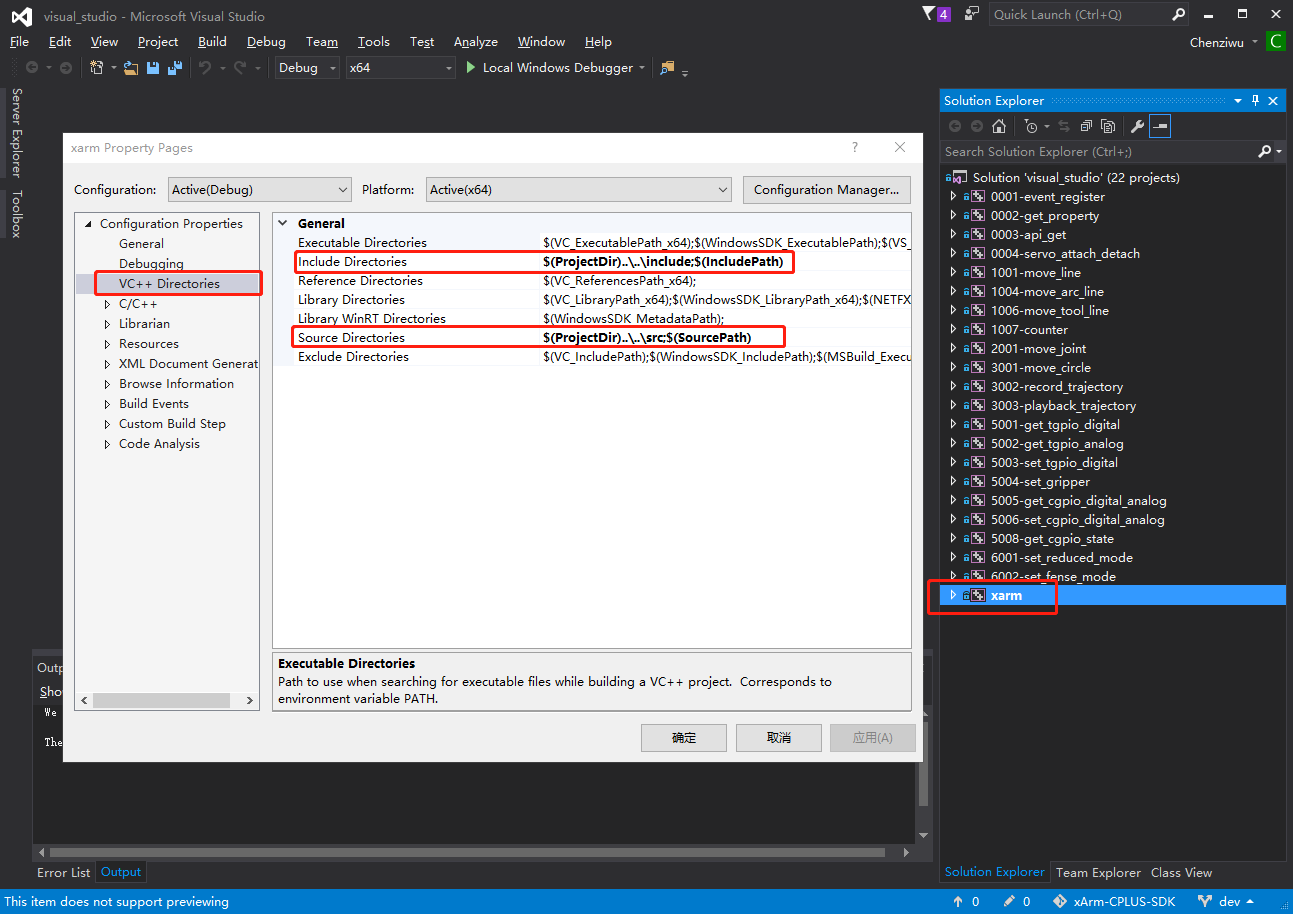Click the Quick Launch search magnifier

coord(1179,14)
